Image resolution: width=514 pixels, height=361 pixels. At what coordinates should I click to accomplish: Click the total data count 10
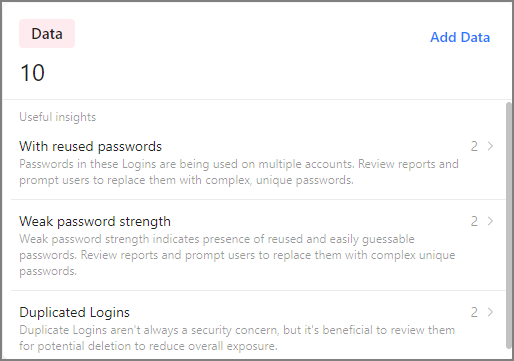point(32,73)
